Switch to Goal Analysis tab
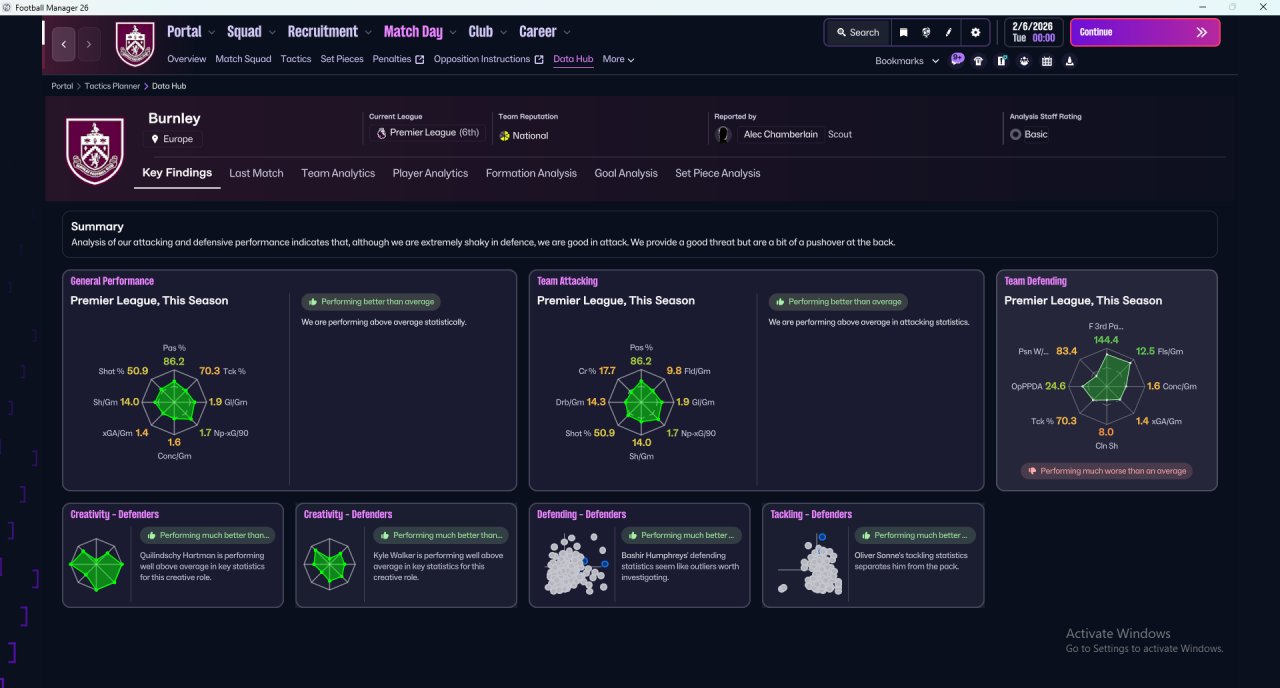This screenshot has width=1280, height=688. (x=626, y=173)
